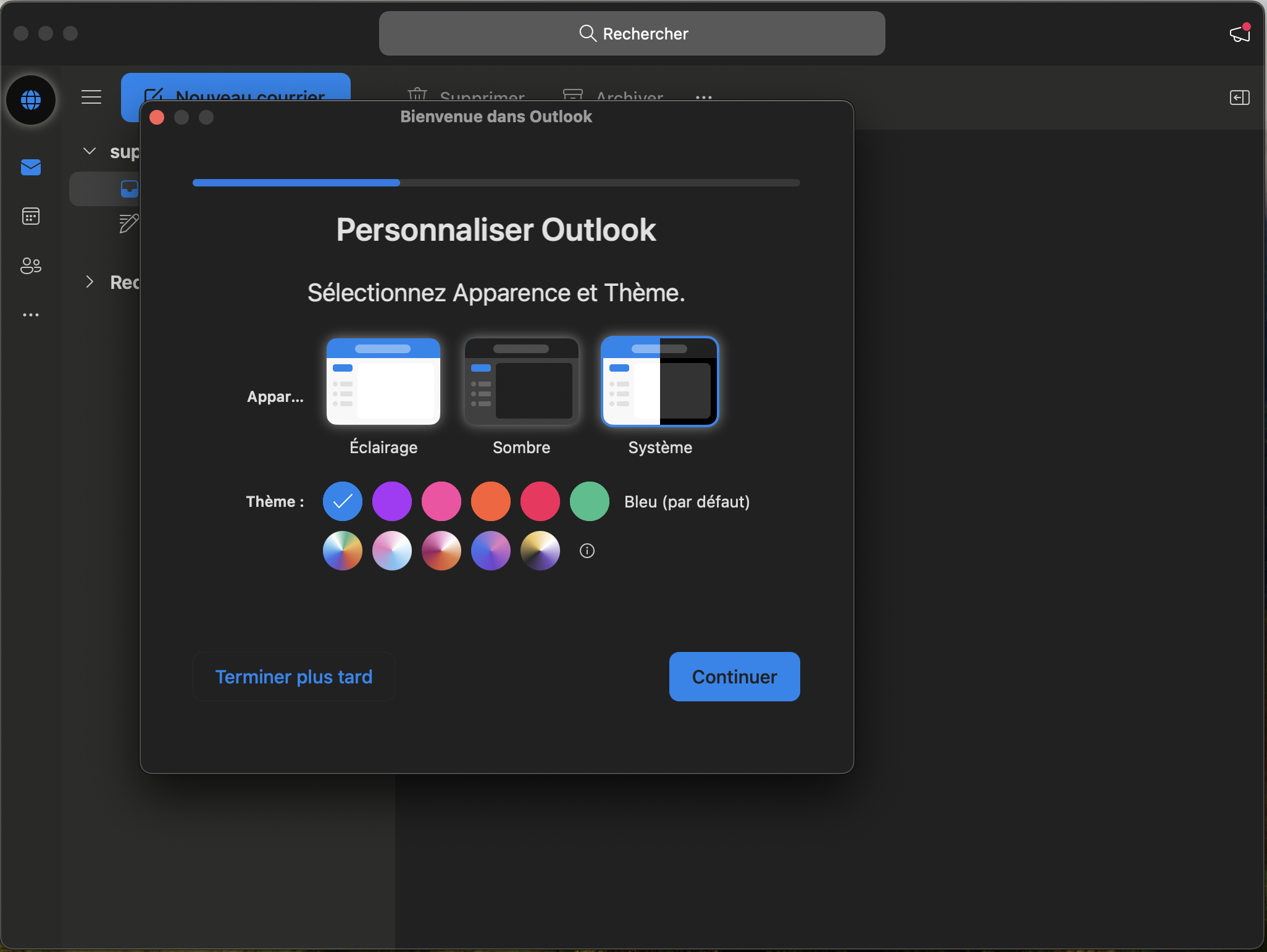Click the Nouveau courrier button
The width and height of the screenshot is (1267, 952).
(x=236, y=88)
